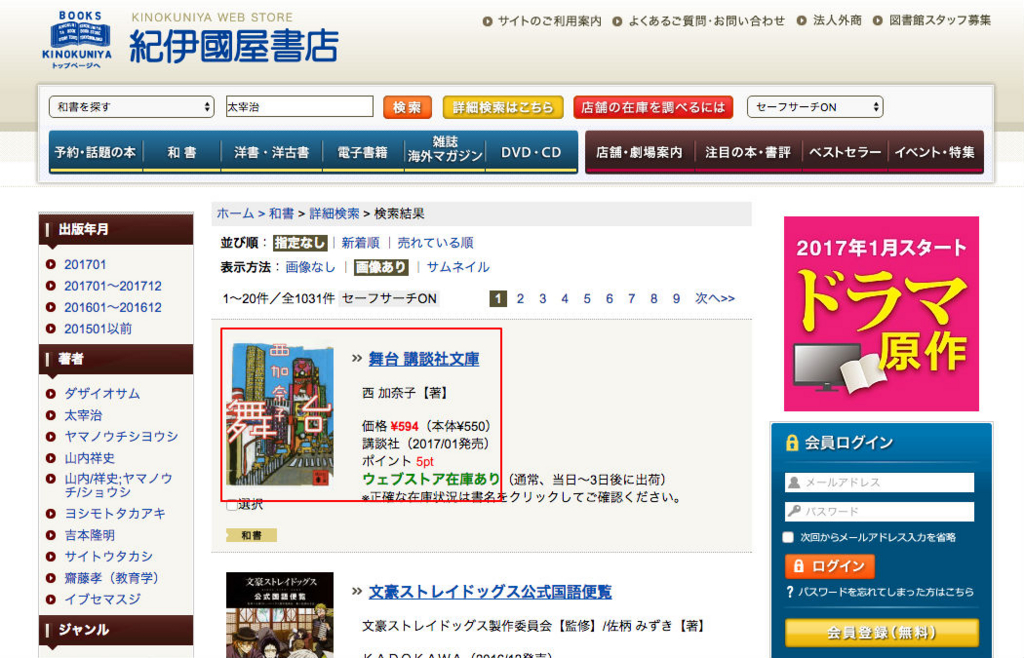Go to results page 2
The width and height of the screenshot is (1024, 658).
click(520, 298)
